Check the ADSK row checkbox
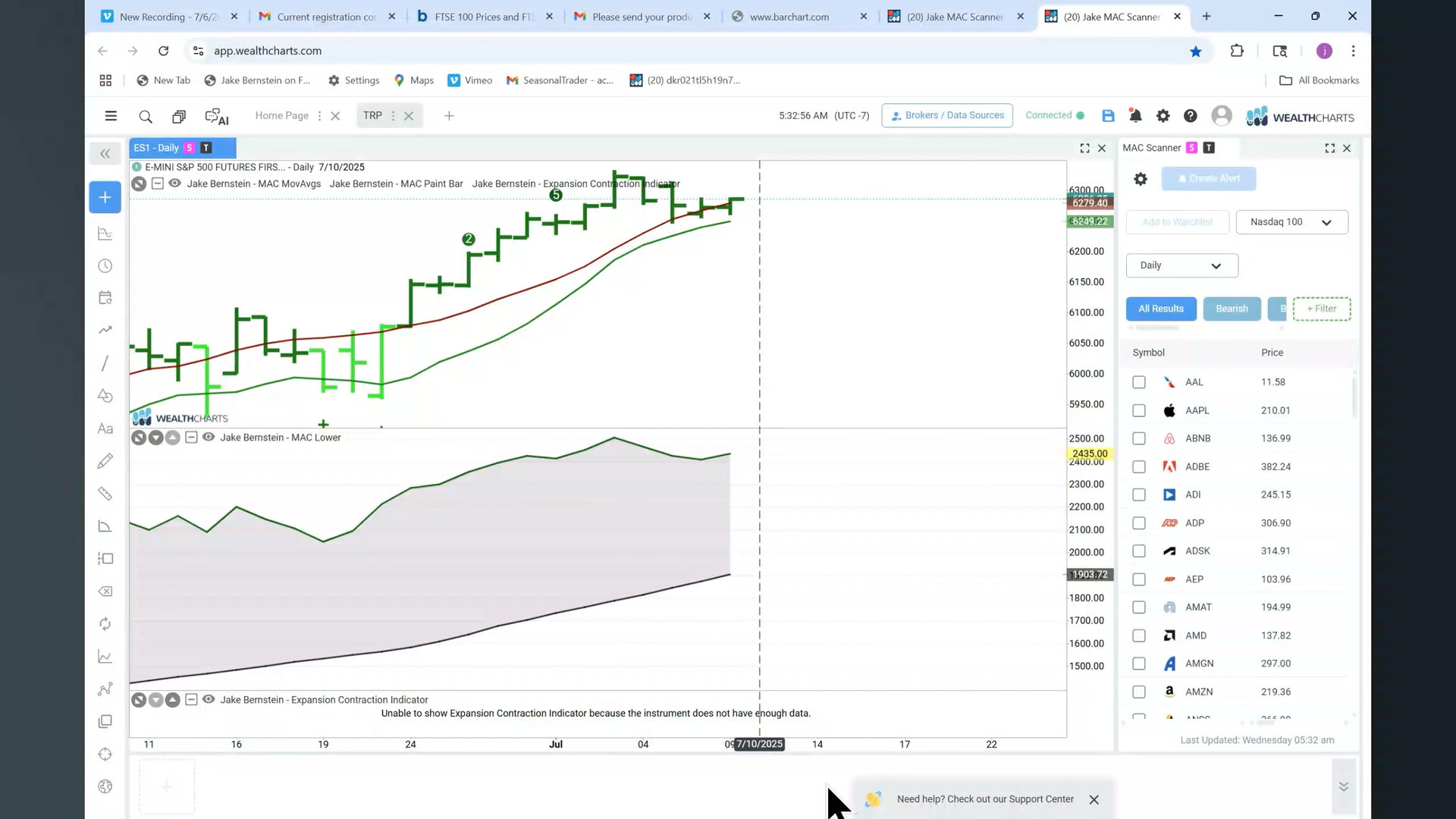 tap(1139, 551)
